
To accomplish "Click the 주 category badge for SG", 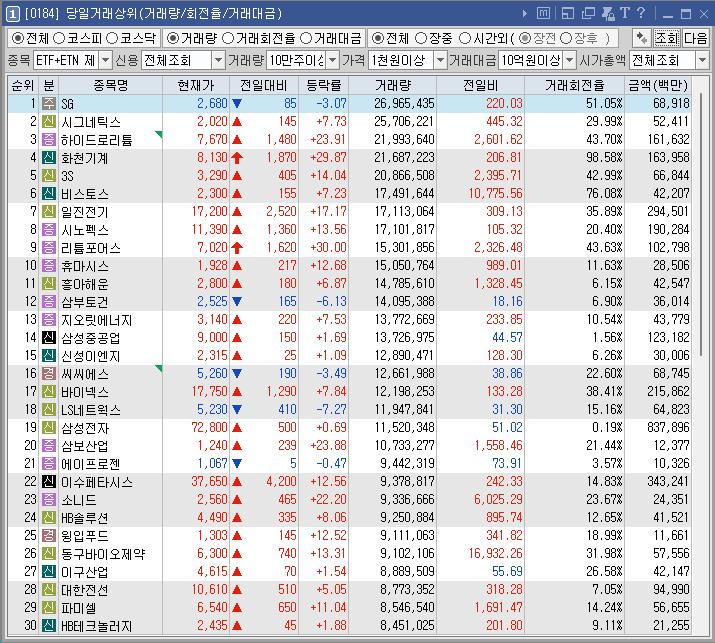I will click(49, 104).
